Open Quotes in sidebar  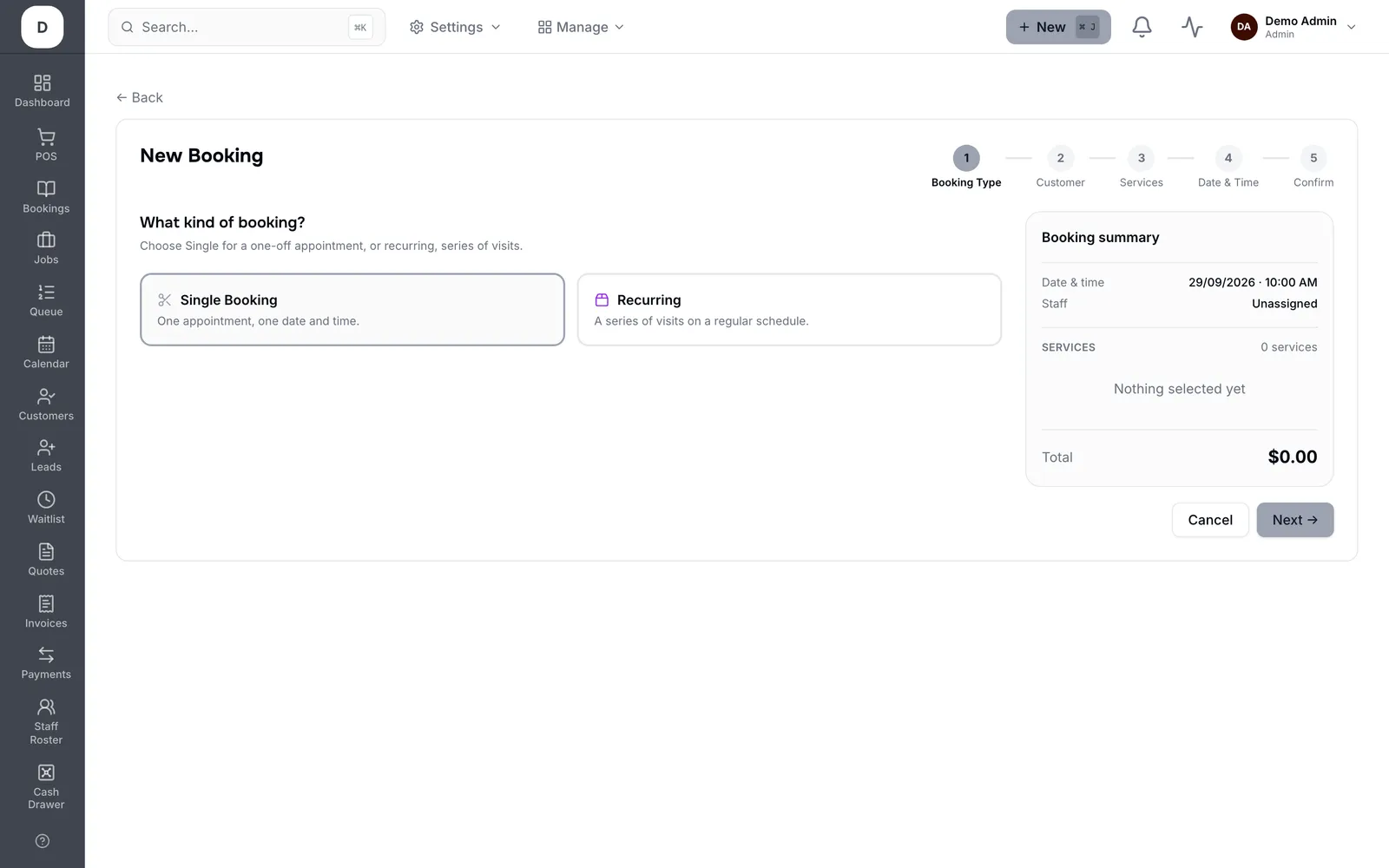click(x=46, y=560)
